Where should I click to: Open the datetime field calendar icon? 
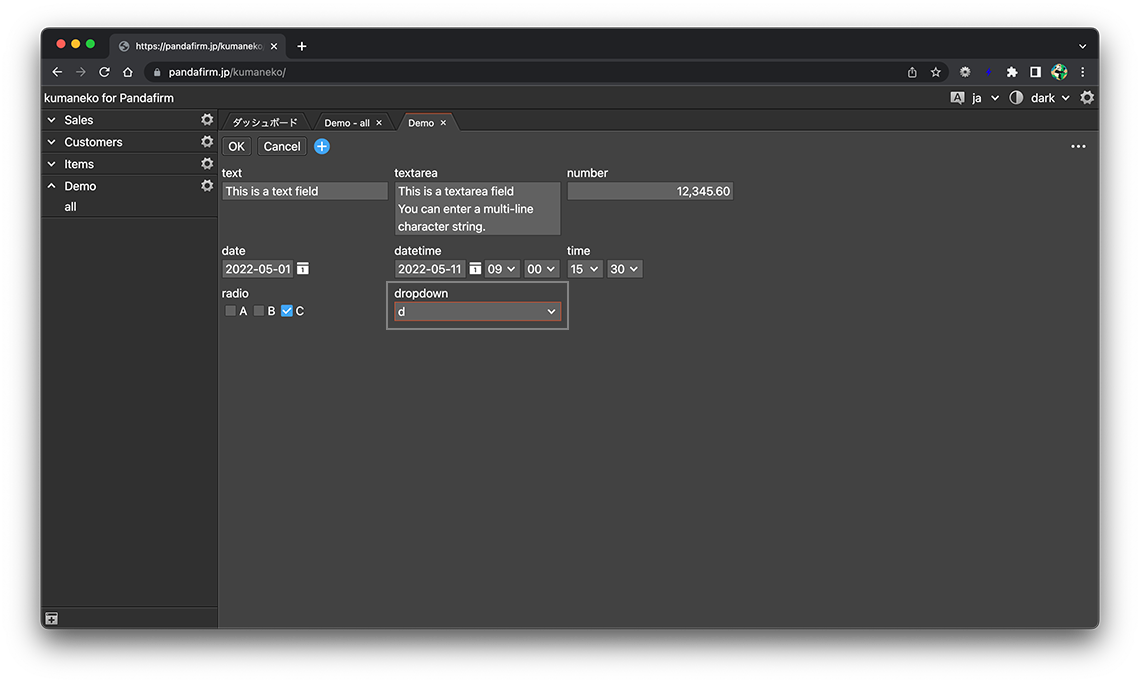click(476, 269)
